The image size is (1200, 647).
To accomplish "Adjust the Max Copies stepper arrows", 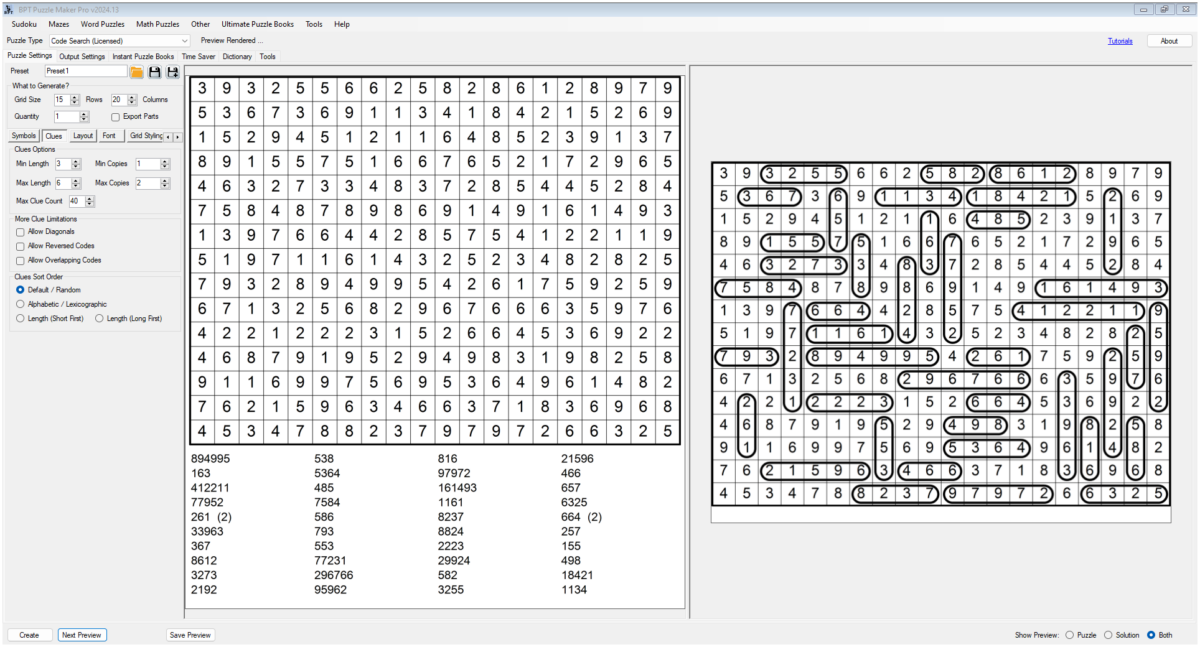I will point(165,183).
